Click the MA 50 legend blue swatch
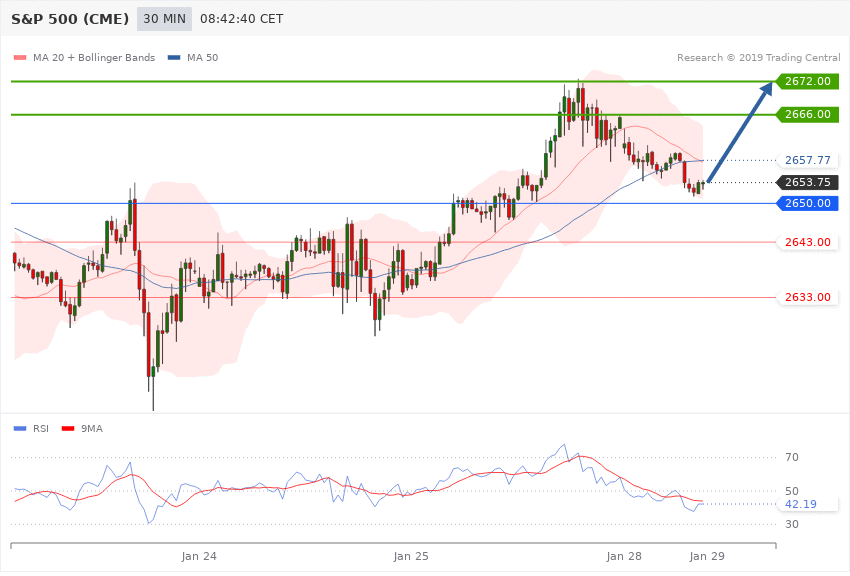 tap(174, 57)
